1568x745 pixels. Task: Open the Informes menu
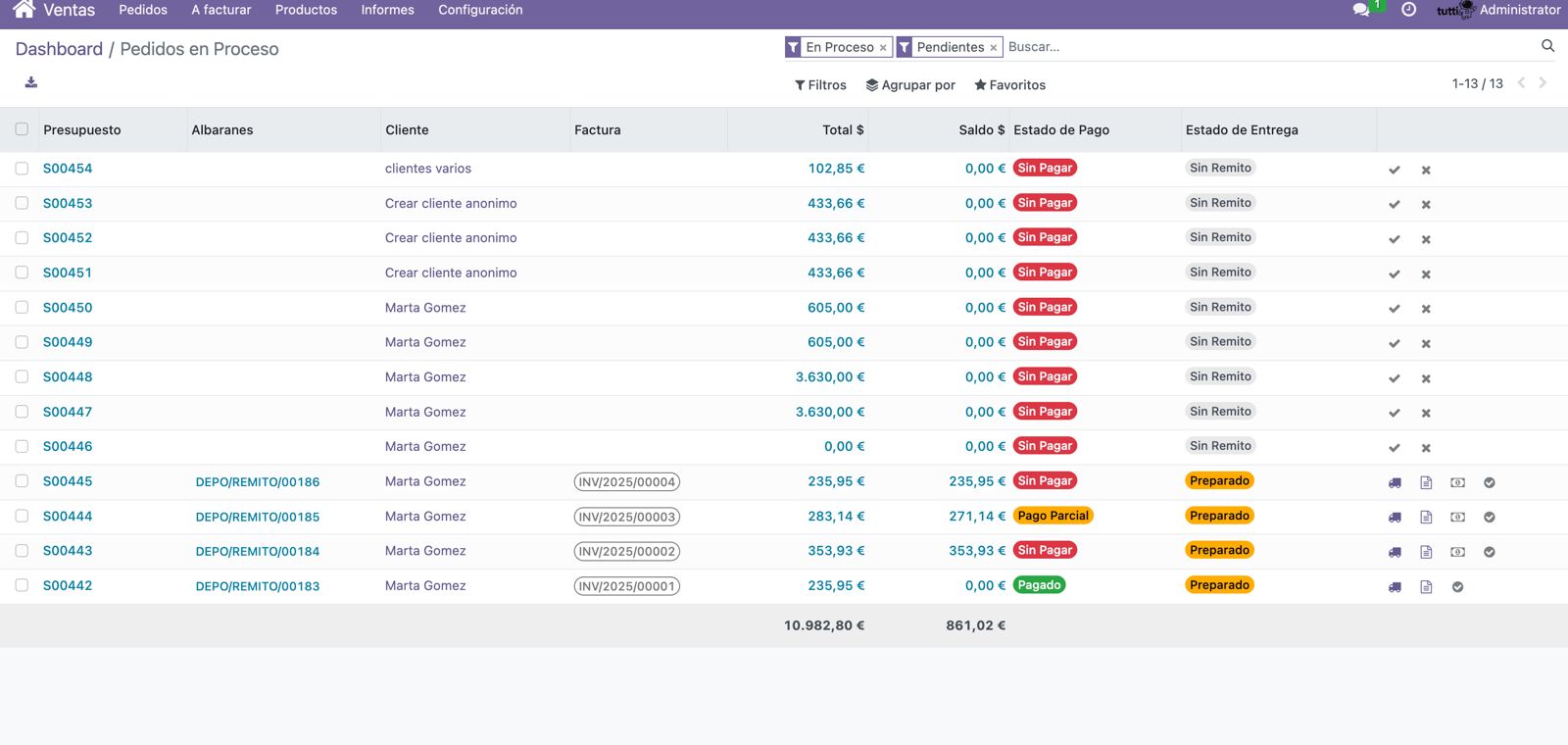(x=387, y=10)
